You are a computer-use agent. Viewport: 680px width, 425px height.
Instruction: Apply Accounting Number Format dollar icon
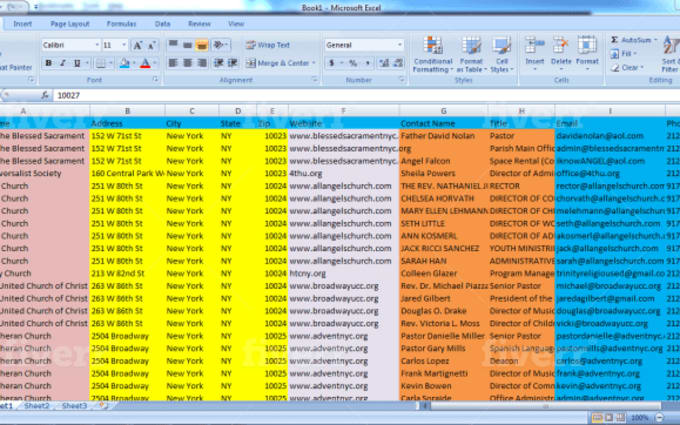click(332, 63)
